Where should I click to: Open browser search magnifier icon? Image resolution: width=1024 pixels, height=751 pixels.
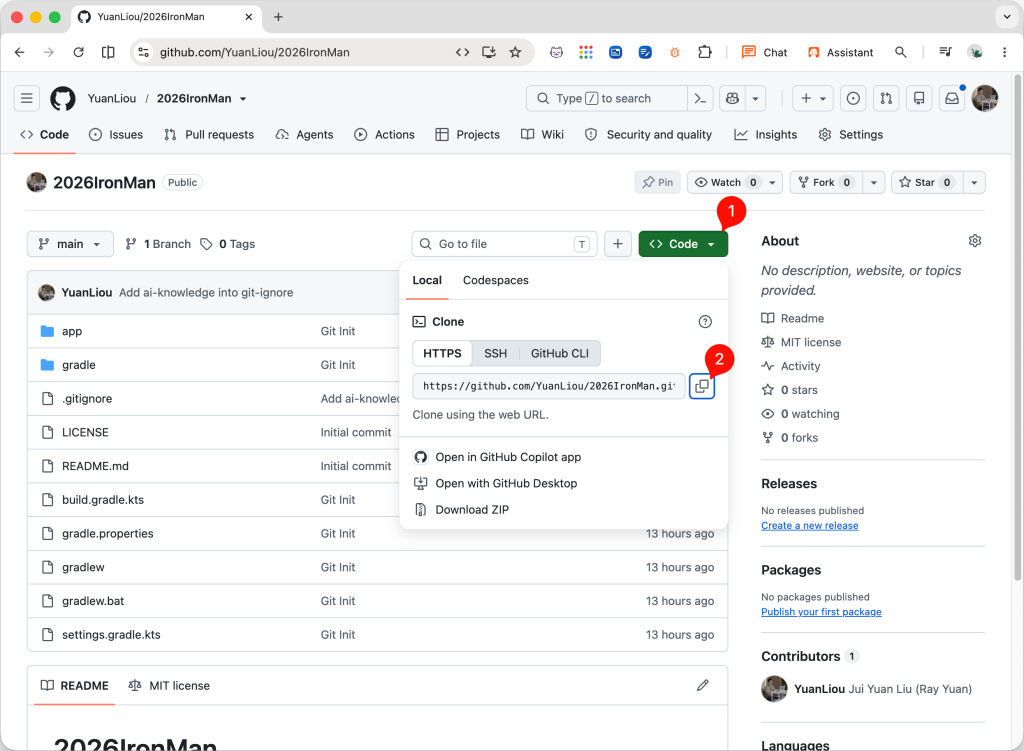pyautogui.click(x=901, y=52)
